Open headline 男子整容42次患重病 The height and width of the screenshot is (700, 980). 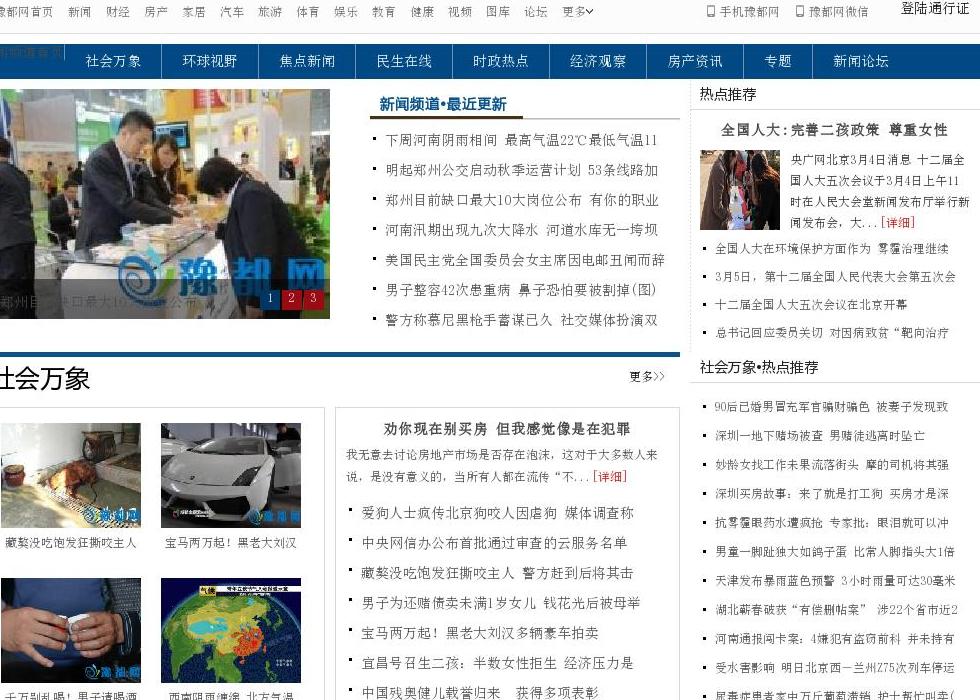[521, 290]
